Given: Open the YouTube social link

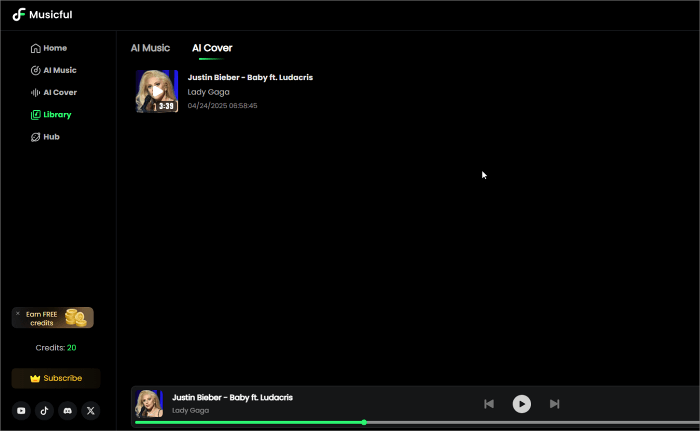Looking at the screenshot, I should [x=21, y=411].
